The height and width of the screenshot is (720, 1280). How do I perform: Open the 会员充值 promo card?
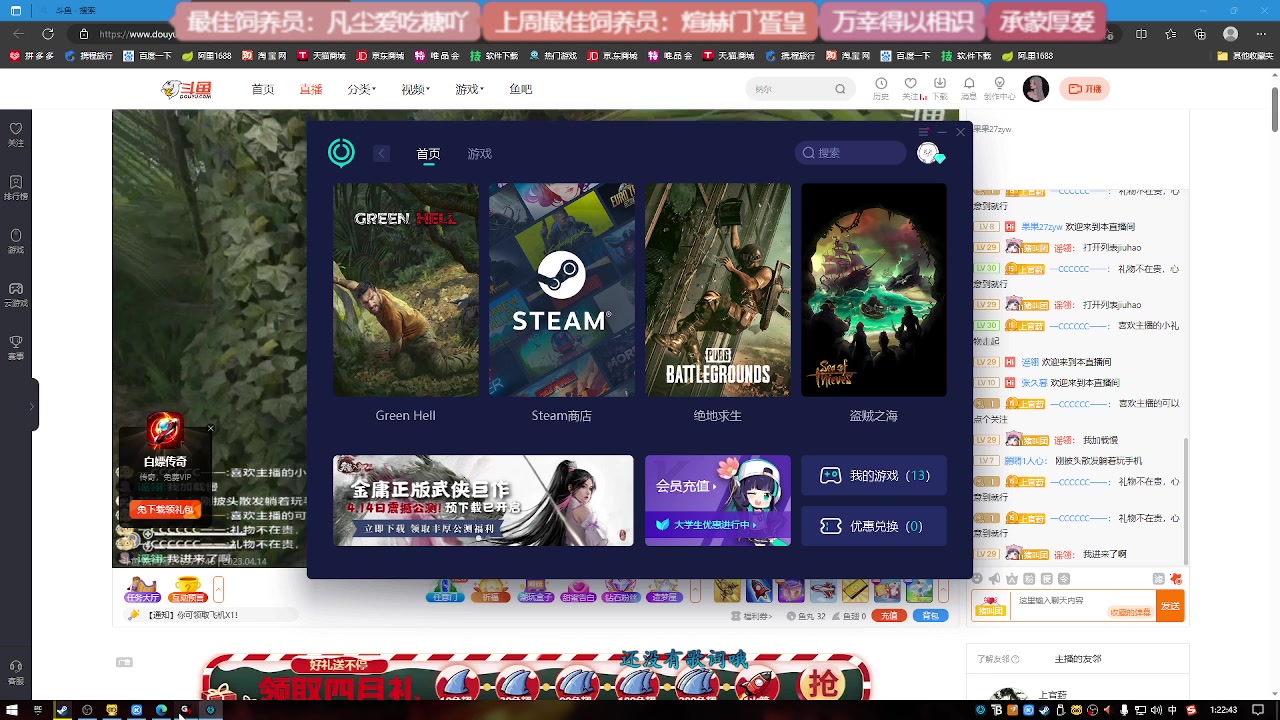tap(717, 500)
